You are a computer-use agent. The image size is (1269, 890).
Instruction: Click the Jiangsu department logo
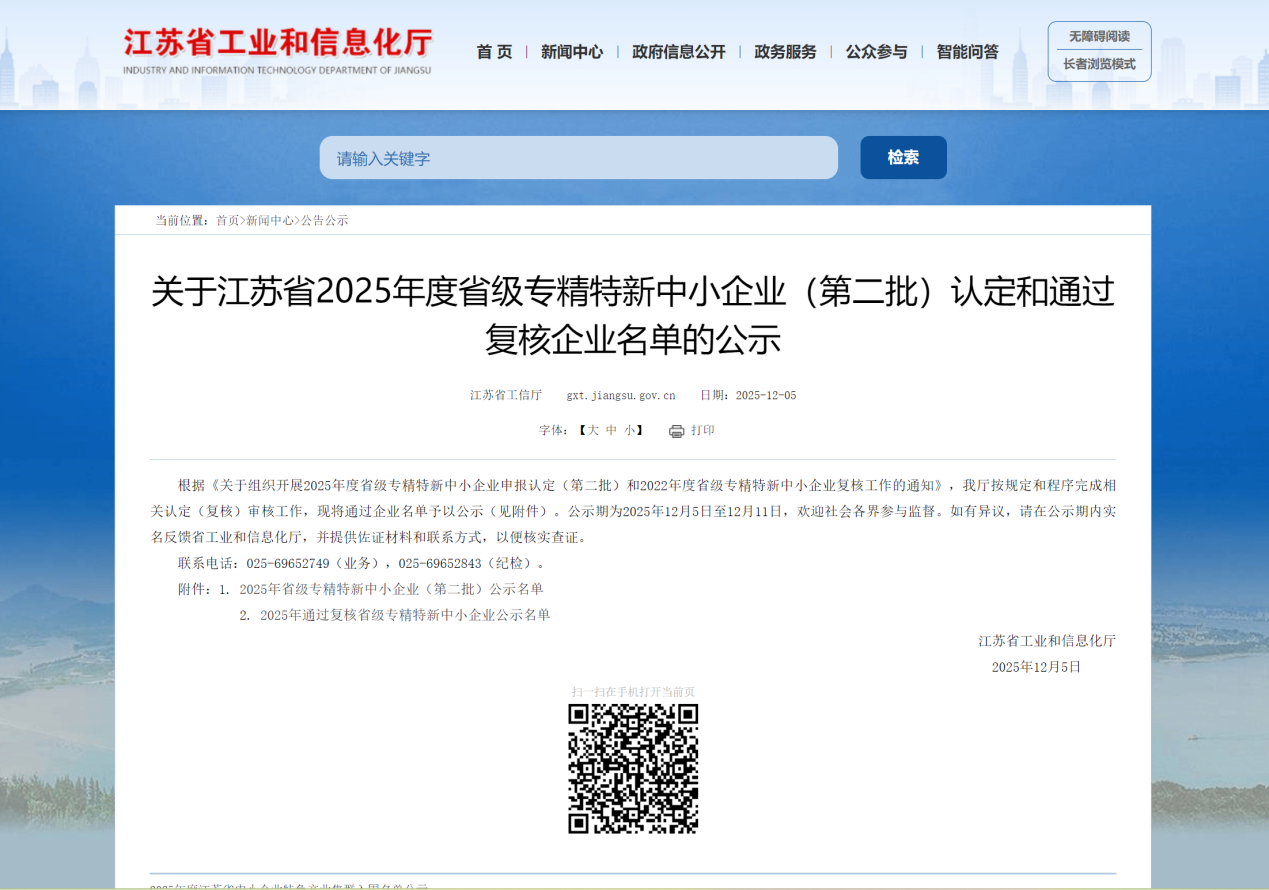[x=277, y=51]
